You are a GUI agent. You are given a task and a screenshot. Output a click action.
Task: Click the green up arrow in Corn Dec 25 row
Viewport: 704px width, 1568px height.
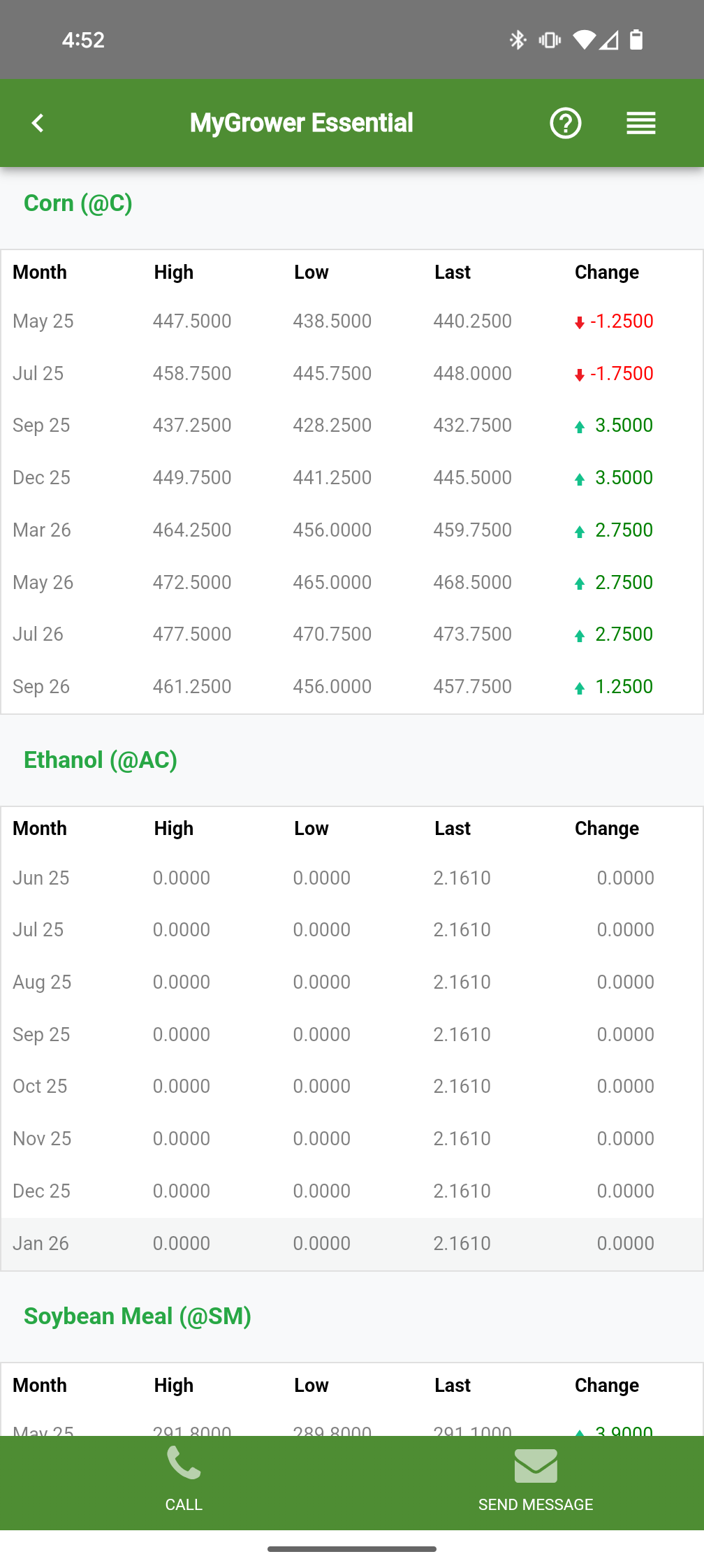(579, 479)
